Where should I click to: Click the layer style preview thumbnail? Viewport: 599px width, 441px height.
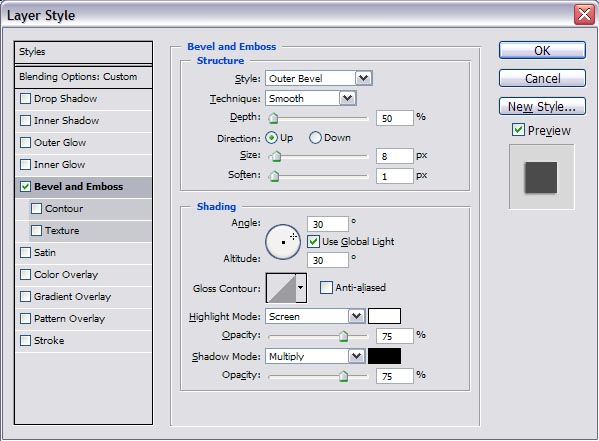[x=541, y=177]
